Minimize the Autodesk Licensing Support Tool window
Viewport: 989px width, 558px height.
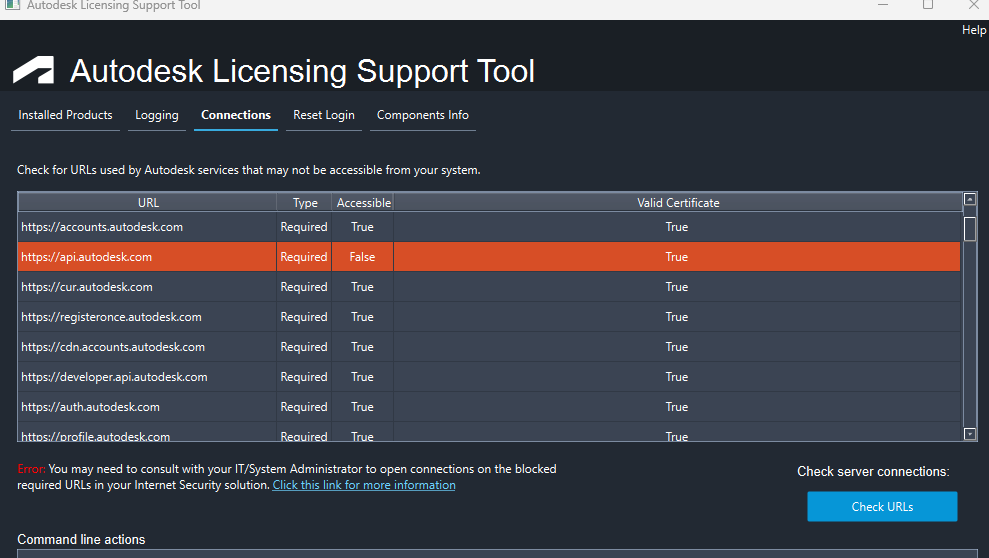[x=883, y=5]
